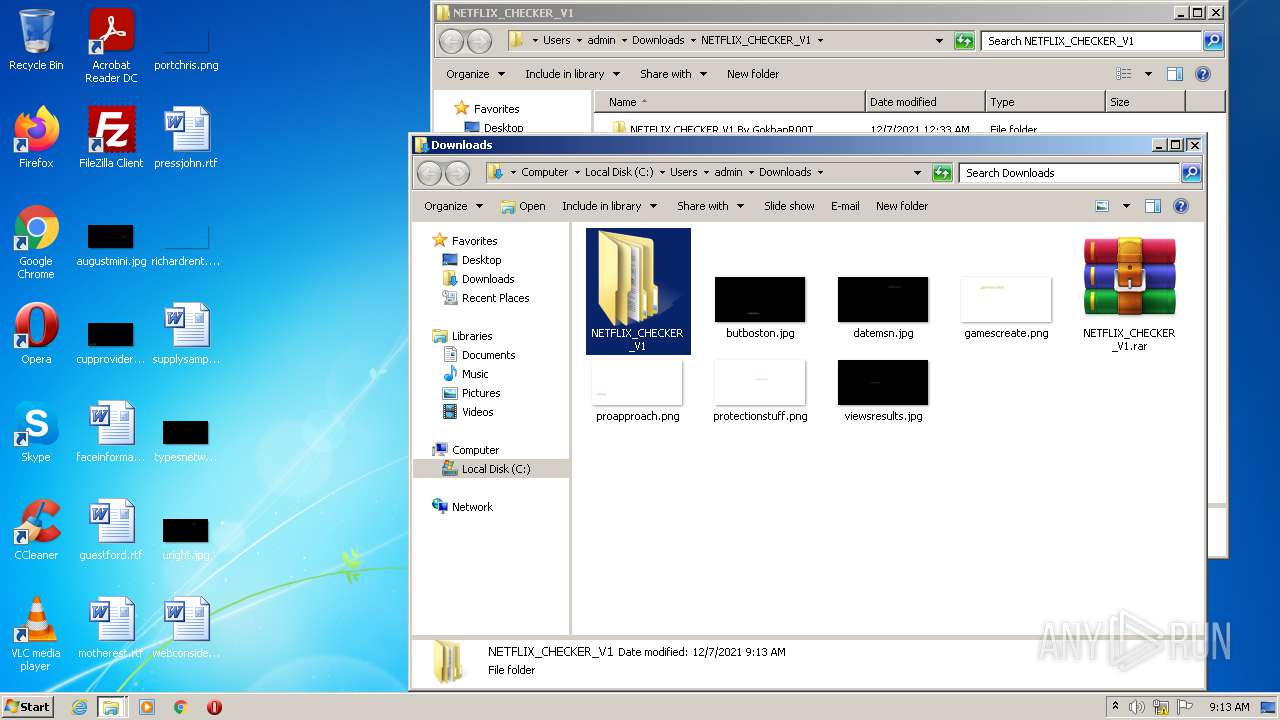Image resolution: width=1280 pixels, height=720 pixels.
Task: Launch Opera browser from desktop
Action: tap(36, 333)
